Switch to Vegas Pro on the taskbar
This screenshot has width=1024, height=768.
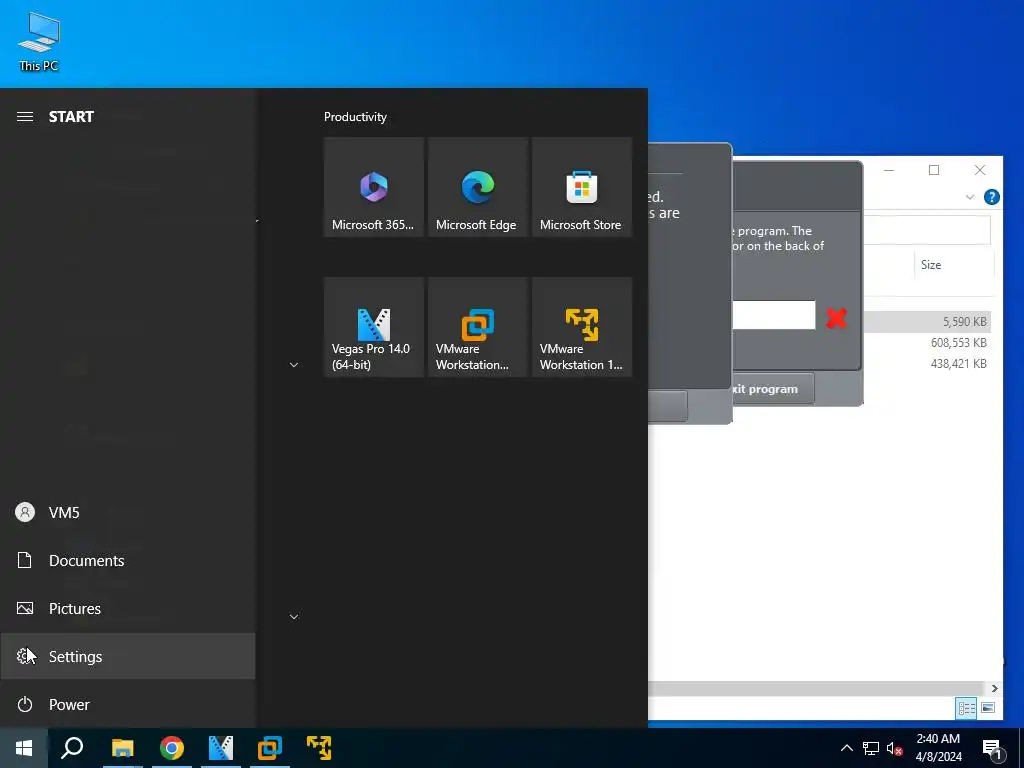click(x=221, y=748)
